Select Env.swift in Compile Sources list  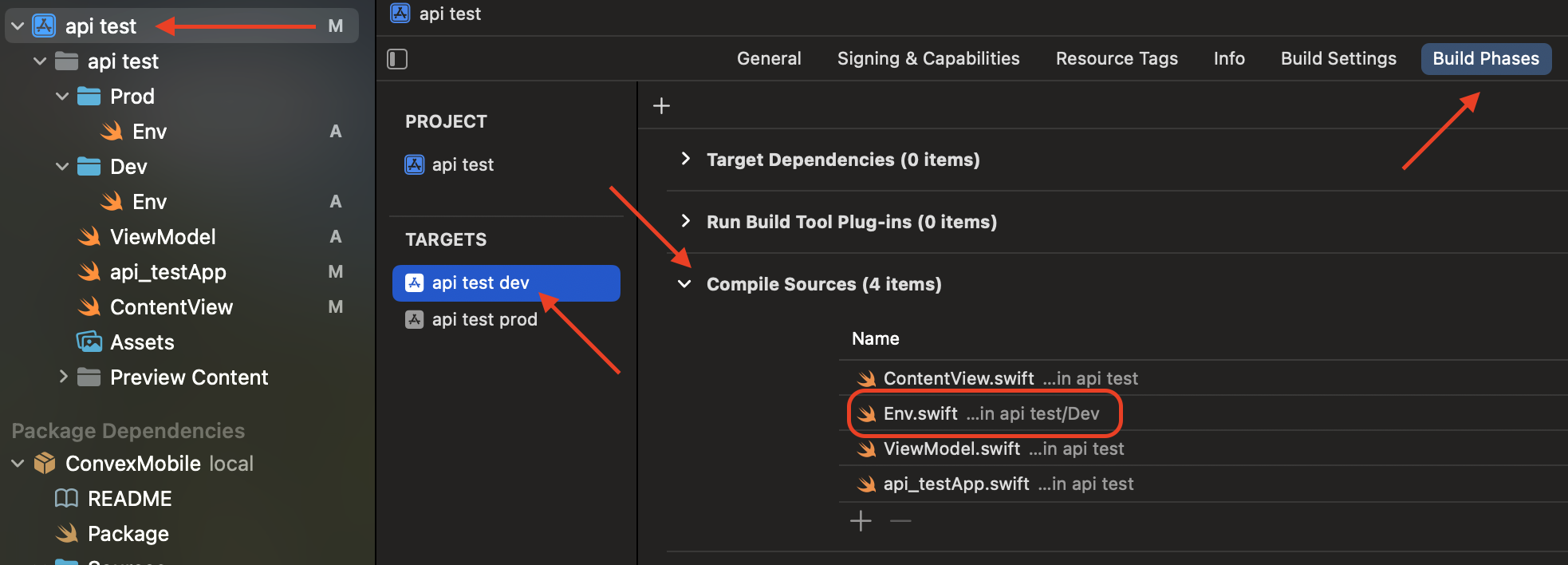(1203, 413)
